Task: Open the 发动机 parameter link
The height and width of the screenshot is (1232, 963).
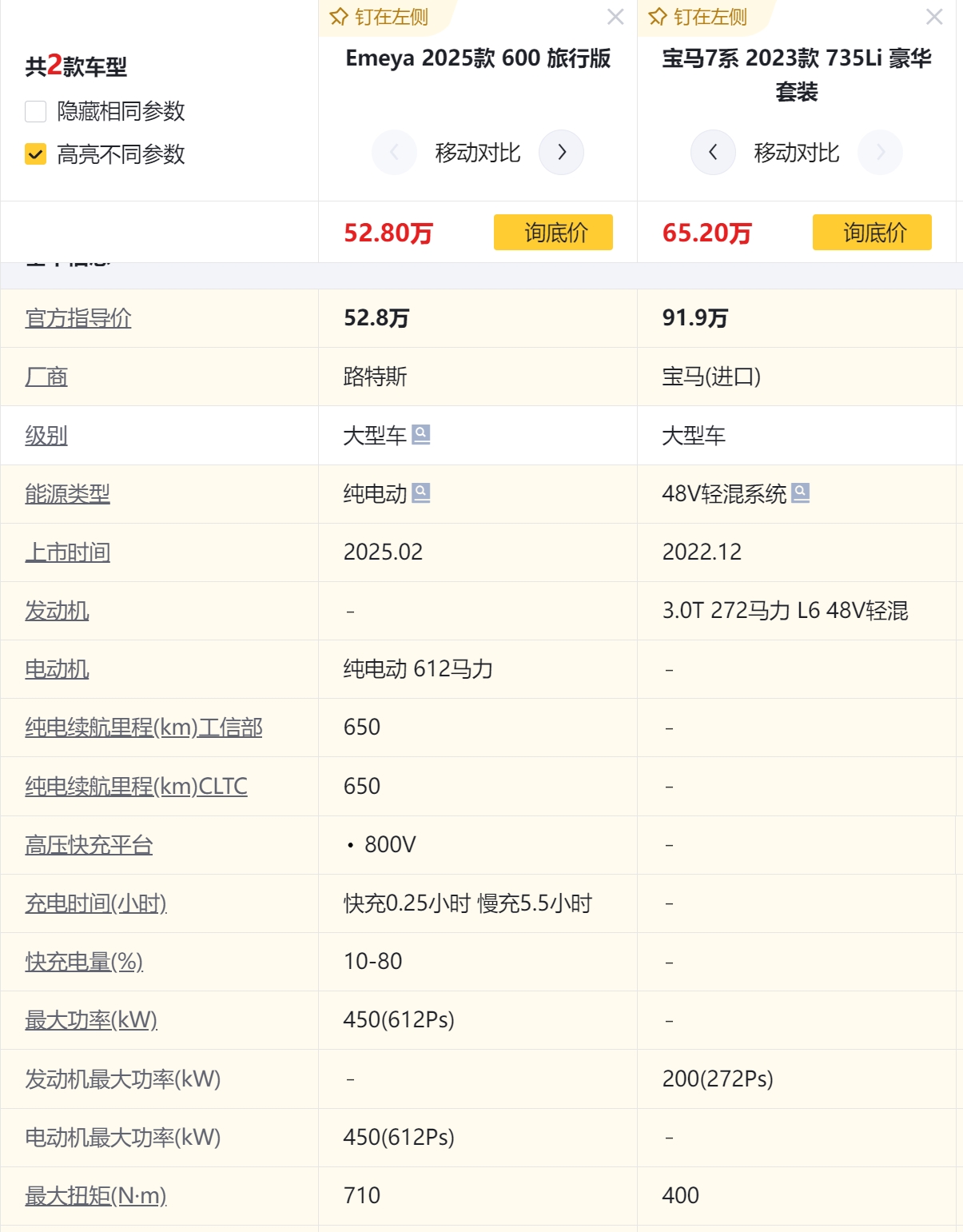Action: tap(57, 611)
